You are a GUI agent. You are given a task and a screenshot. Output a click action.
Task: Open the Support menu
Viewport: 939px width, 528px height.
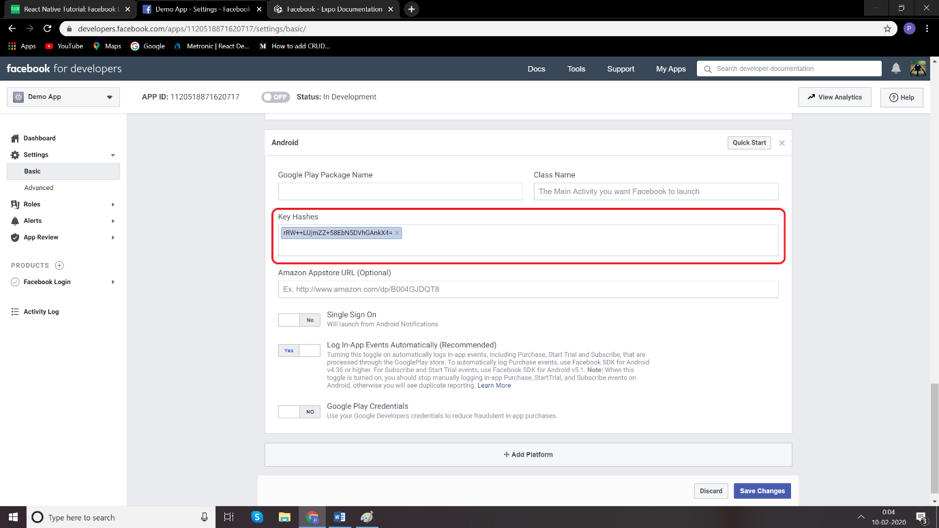pyautogui.click(x=620, y=69)
